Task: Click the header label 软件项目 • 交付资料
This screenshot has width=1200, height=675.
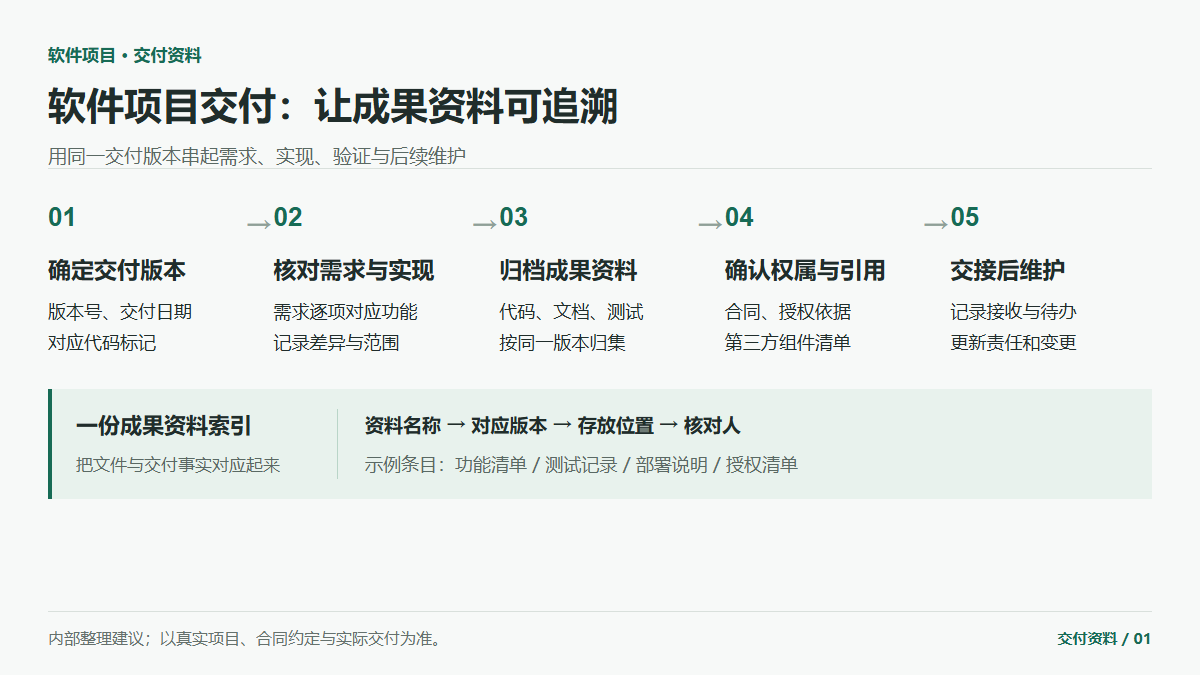Action: pyautogui.click(x=125, y=56)
